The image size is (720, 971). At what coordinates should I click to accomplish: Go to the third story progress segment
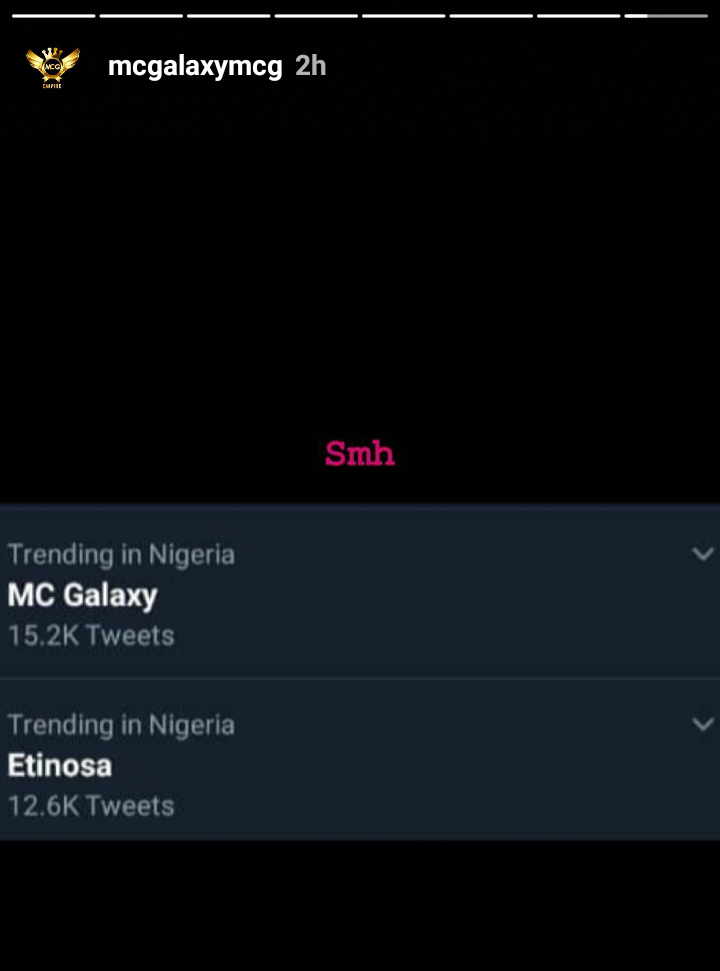(x=228, y=16)
